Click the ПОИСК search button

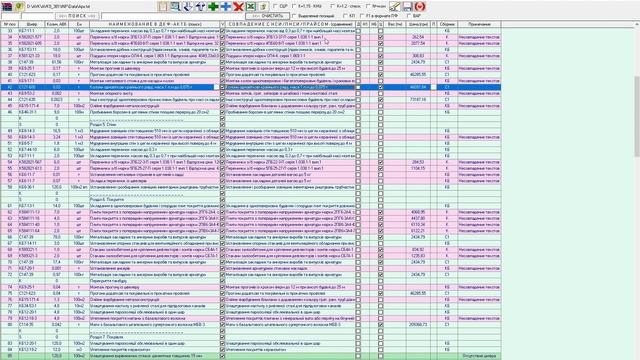point(77,16)
